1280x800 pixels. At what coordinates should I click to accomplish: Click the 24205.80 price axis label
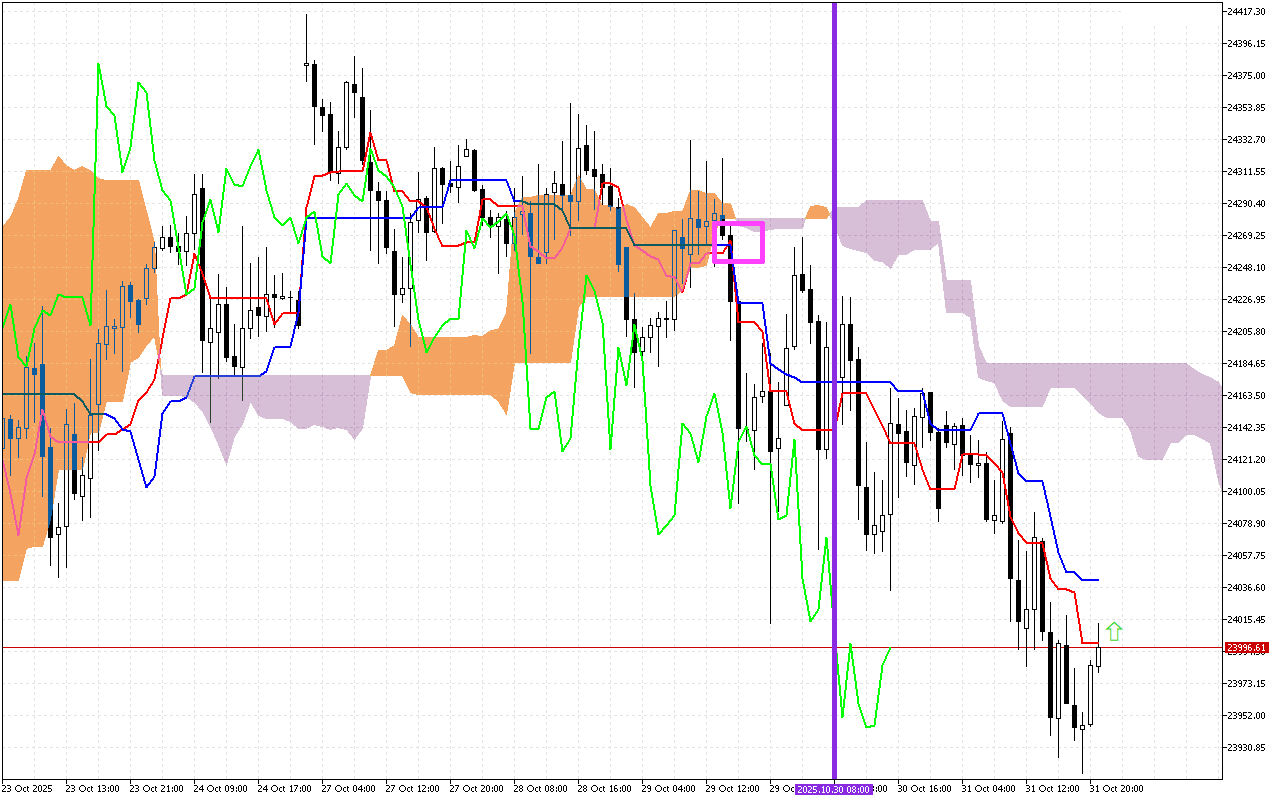pyautogui.click(x=1247, y=332)
